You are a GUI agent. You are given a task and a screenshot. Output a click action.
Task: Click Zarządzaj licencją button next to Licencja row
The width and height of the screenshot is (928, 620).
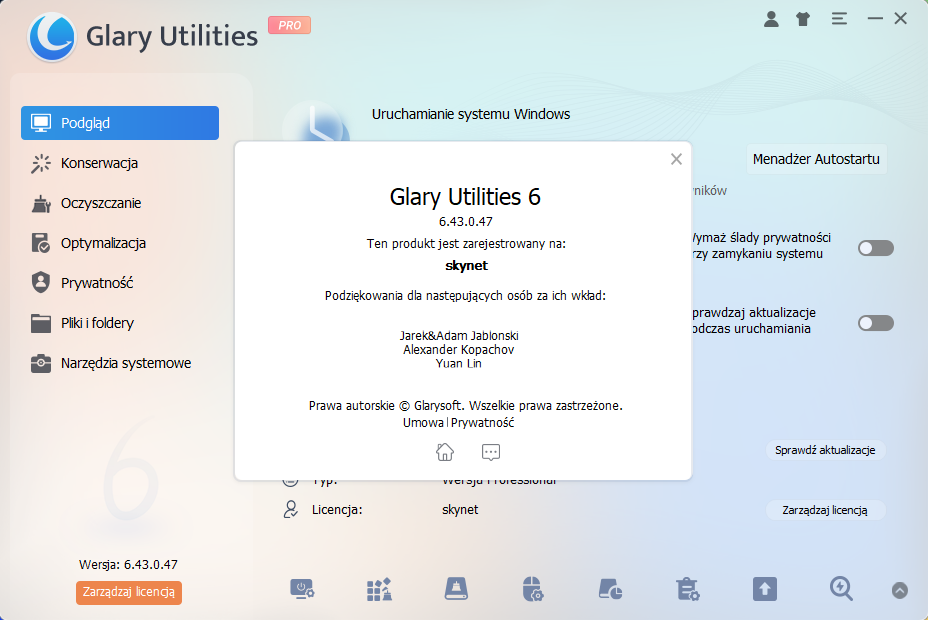pos(825,510)
